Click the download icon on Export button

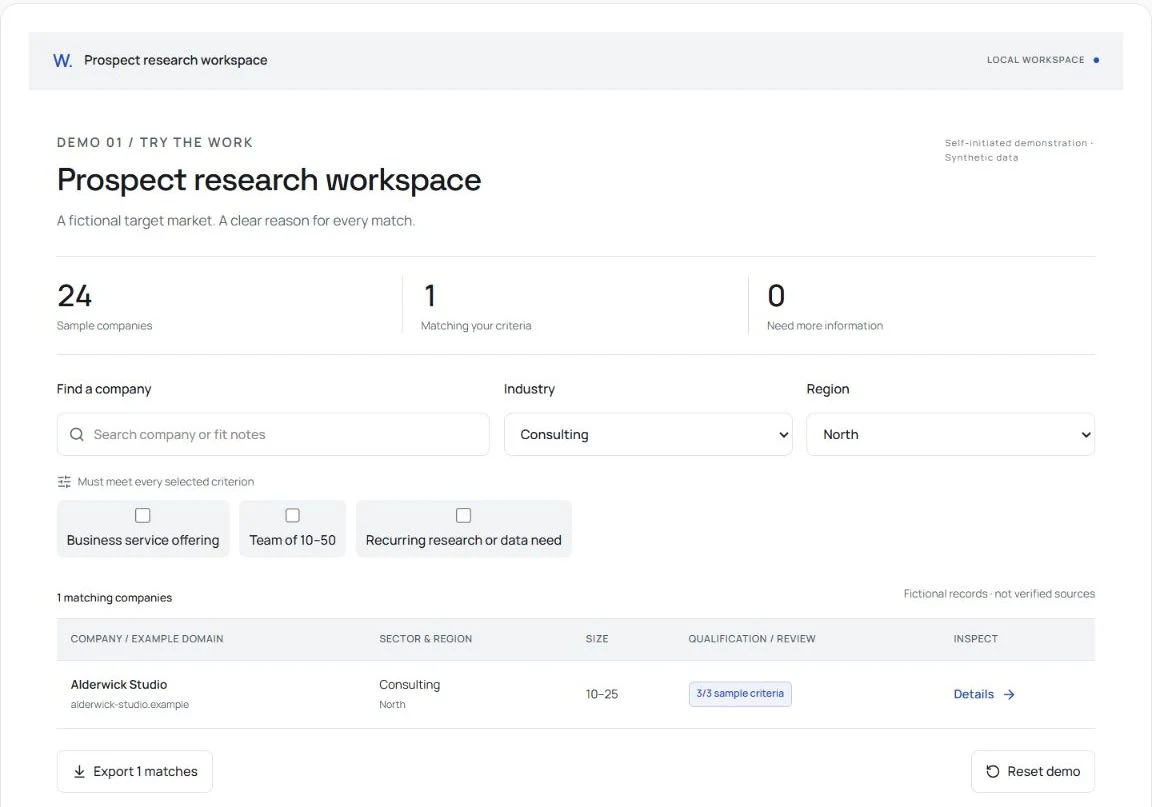[x=79, y=772]
